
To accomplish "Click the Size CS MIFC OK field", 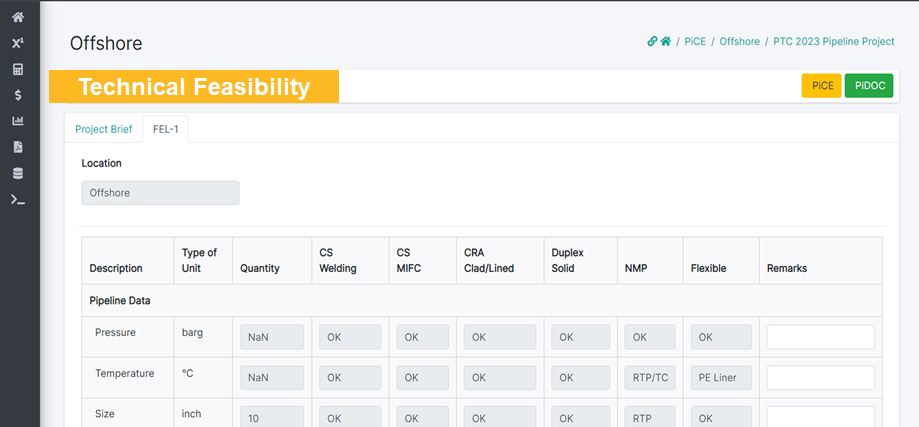I will click(x=423, y=417).
